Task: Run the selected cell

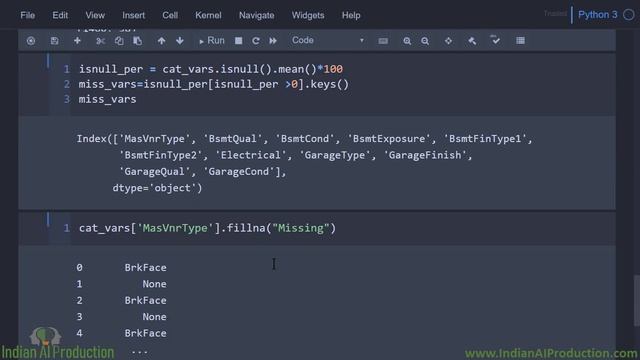Action: (x=211, y=40)
